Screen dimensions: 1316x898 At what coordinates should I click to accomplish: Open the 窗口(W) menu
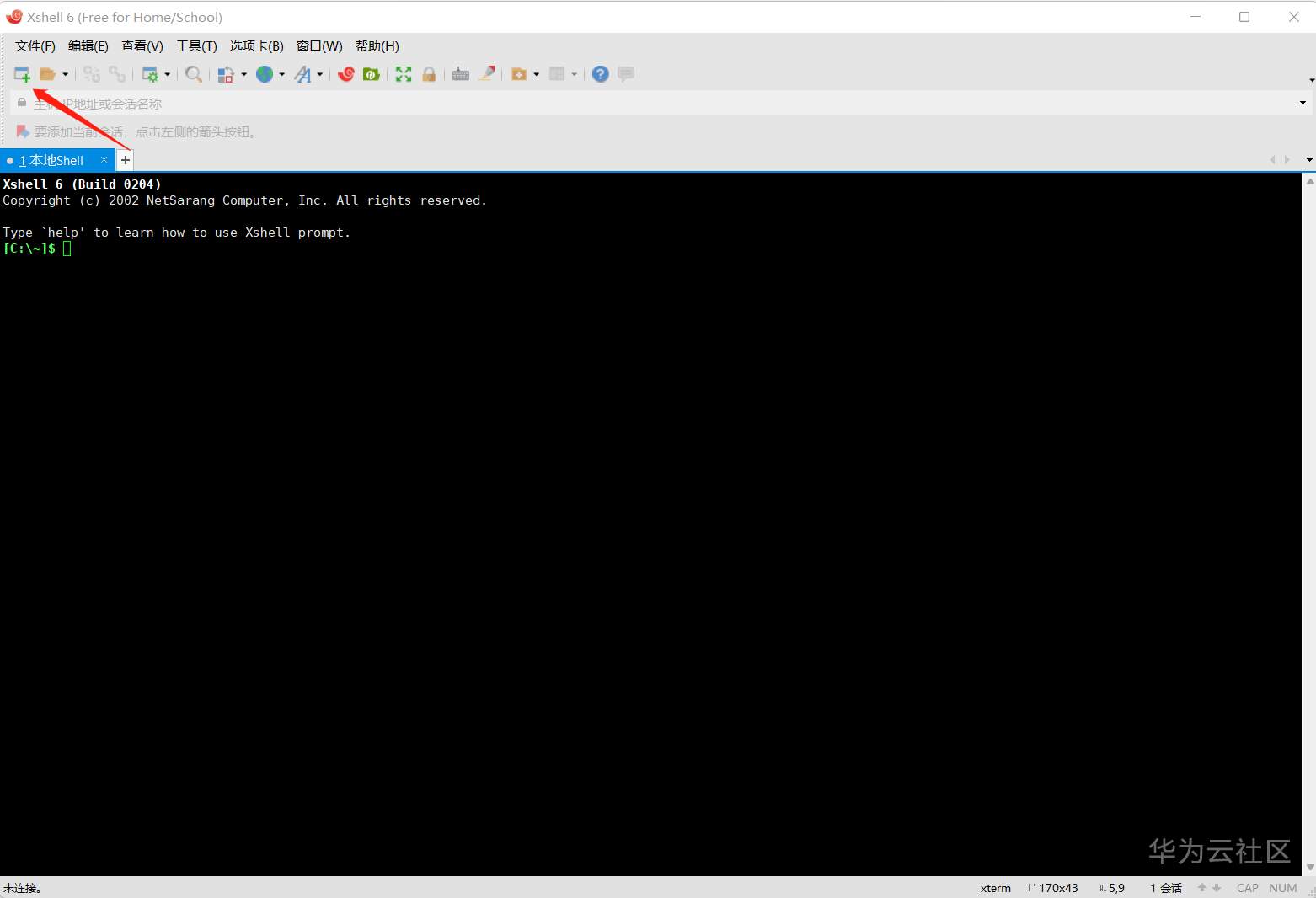pyautogui.click(x=319, y=46)
